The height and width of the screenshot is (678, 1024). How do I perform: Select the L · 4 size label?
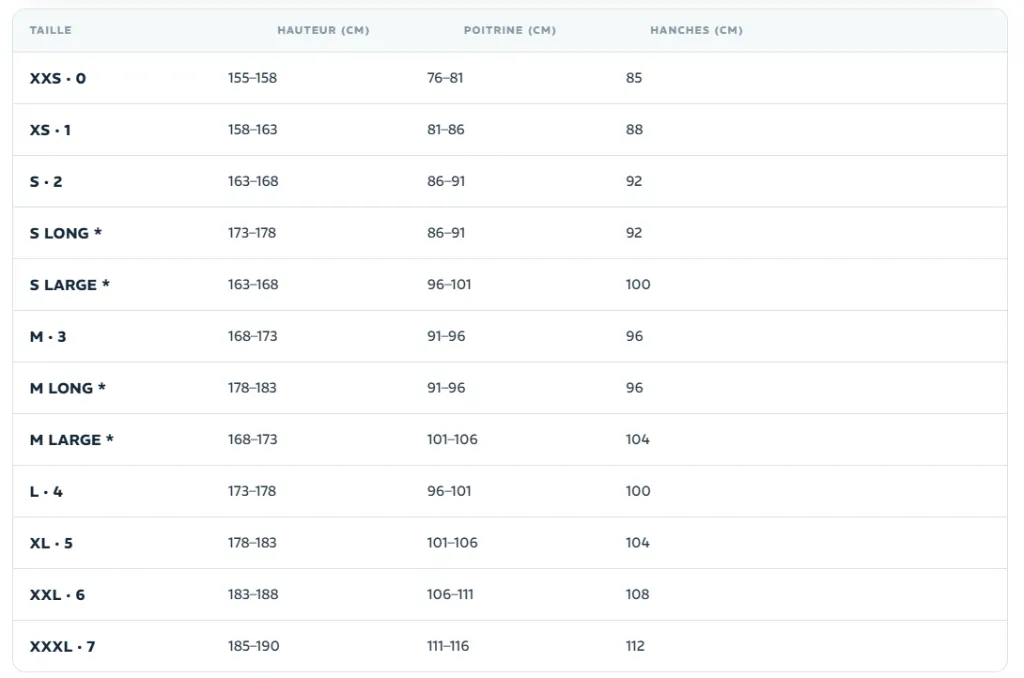46,491
